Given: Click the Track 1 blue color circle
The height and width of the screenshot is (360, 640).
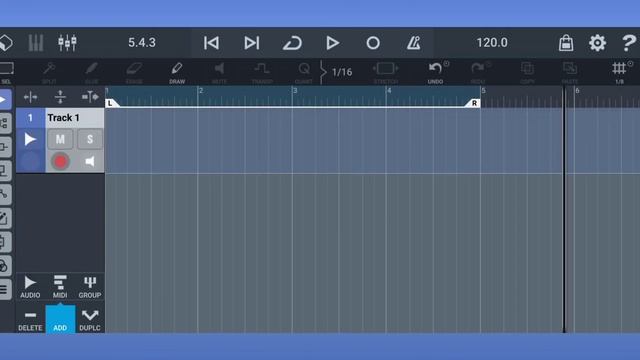Looking at the screenshot, I should [x=30, y=162].
